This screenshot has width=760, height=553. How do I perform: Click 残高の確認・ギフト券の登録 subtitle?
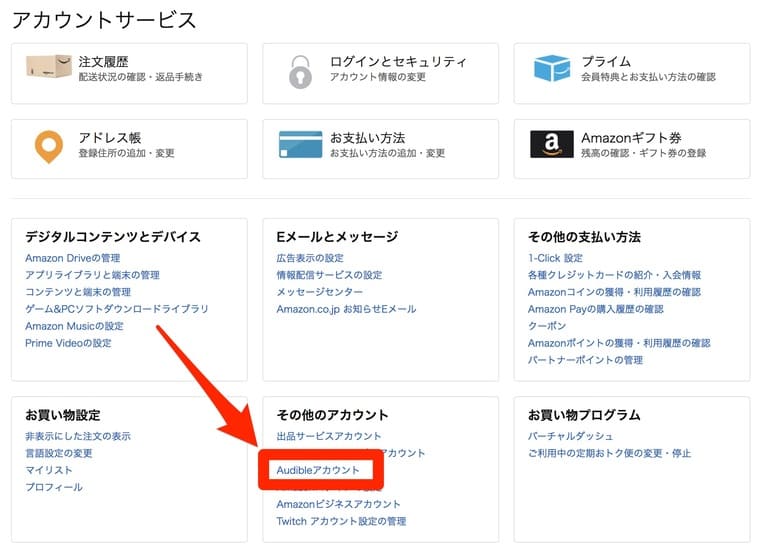coord(644,153)
